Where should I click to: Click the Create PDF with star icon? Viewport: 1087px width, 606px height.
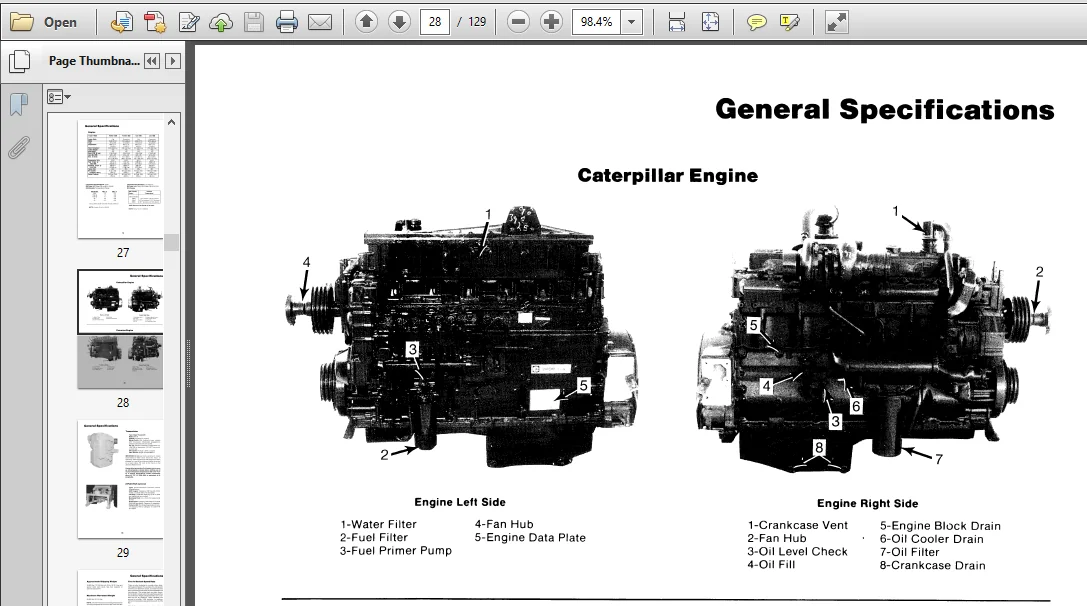tap(155, 22)
